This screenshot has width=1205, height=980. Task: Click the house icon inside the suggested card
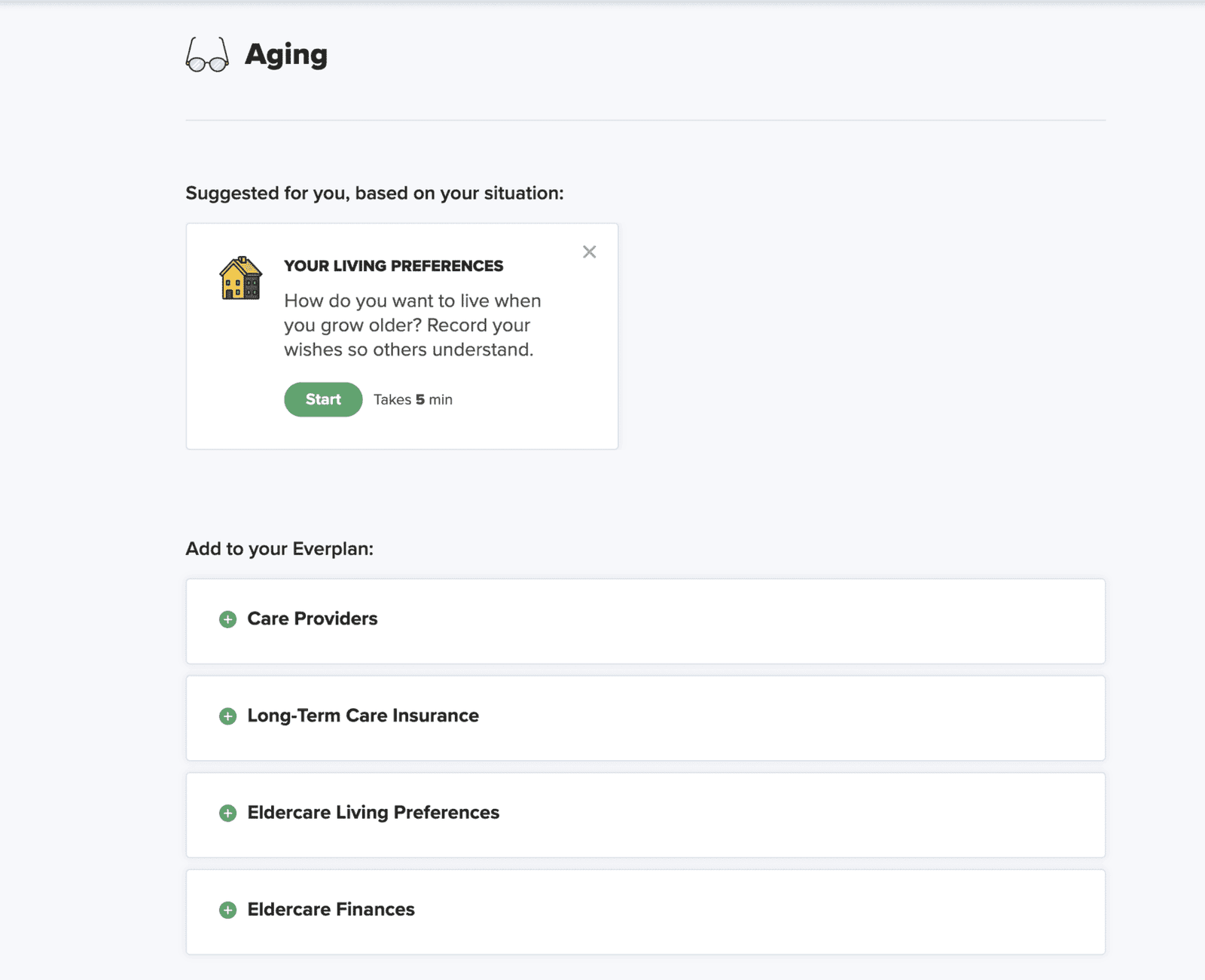[240, 277]
